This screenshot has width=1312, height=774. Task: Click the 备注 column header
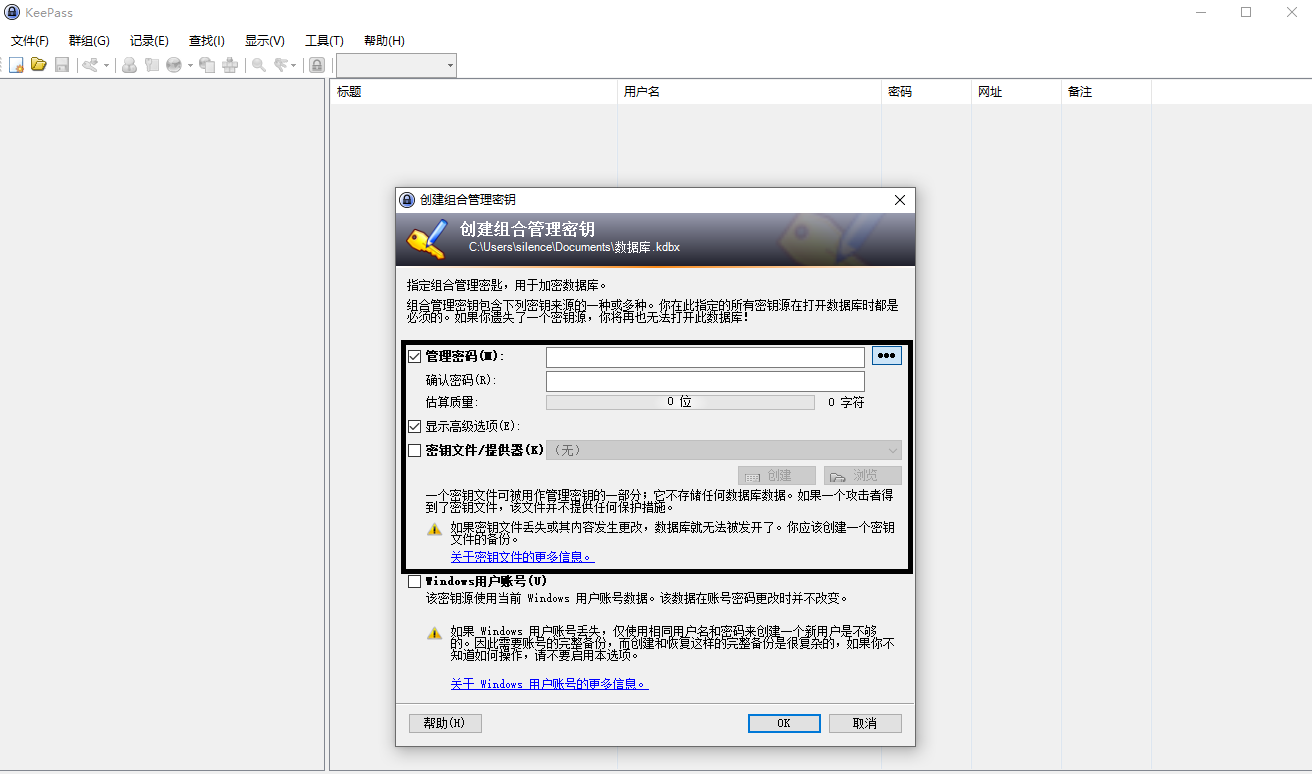[x=1106, y=92]
